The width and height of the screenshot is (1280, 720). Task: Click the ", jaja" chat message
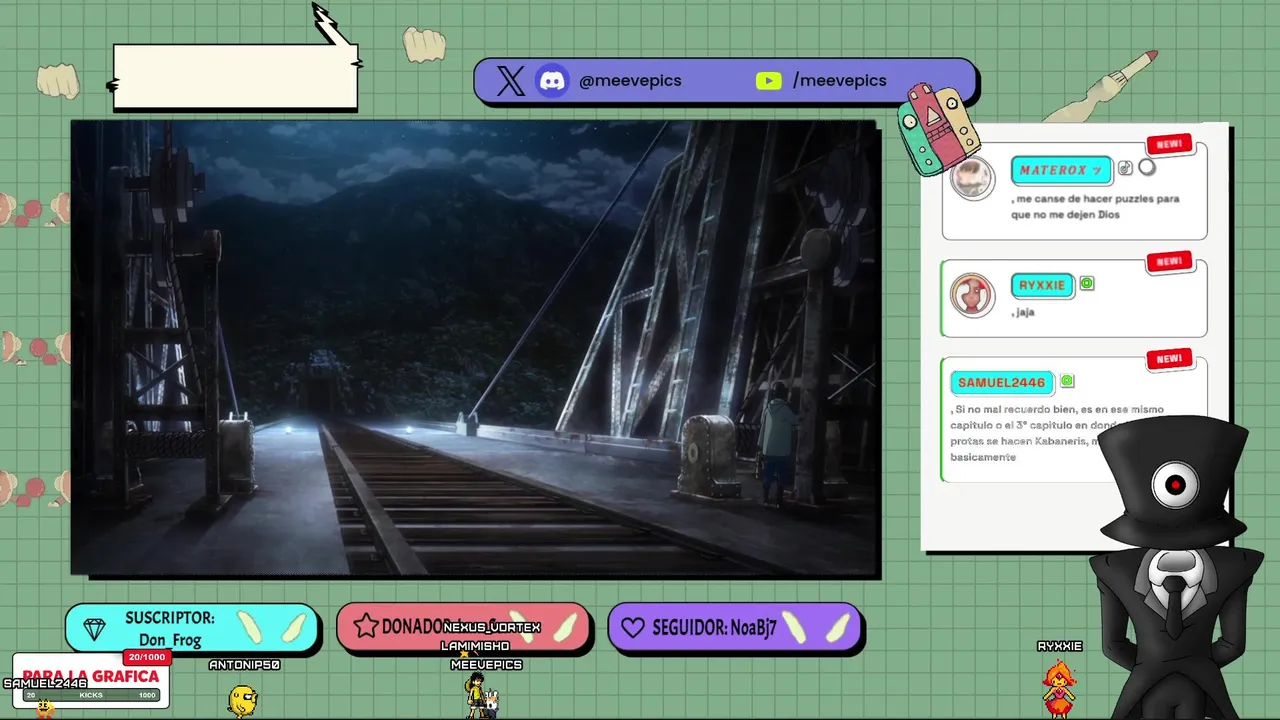coord(1023,312)
